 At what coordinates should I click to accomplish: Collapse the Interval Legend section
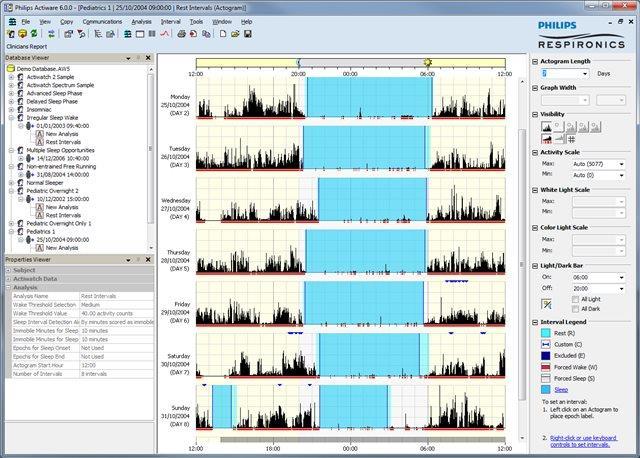(x=535, y=322)
